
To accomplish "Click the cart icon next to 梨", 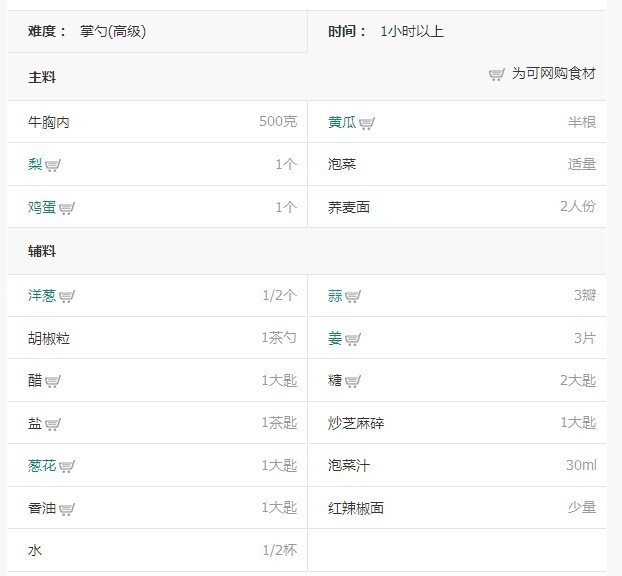I will (53, 165).
